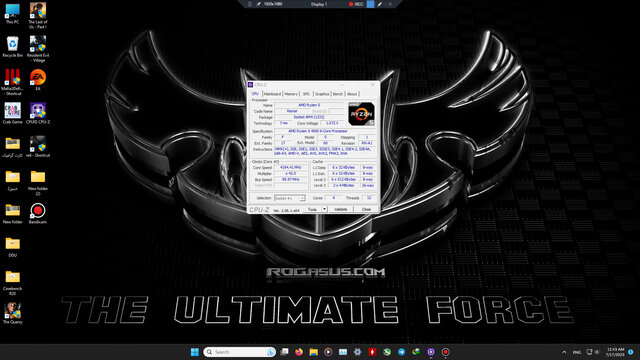Open the New folder (2) icon
640x360 pixels.
coord(38,182)
